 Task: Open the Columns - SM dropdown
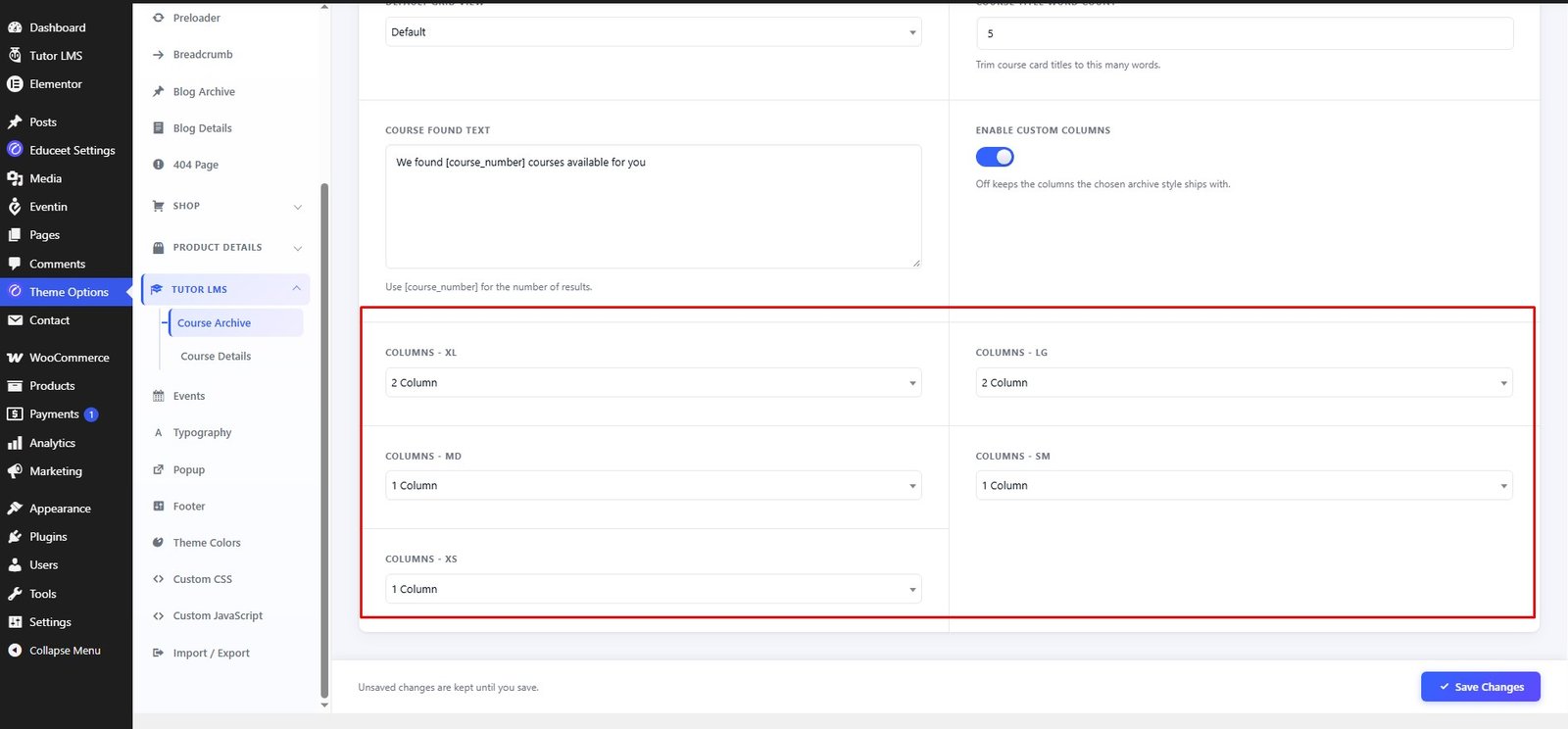tap(1244, 485)
